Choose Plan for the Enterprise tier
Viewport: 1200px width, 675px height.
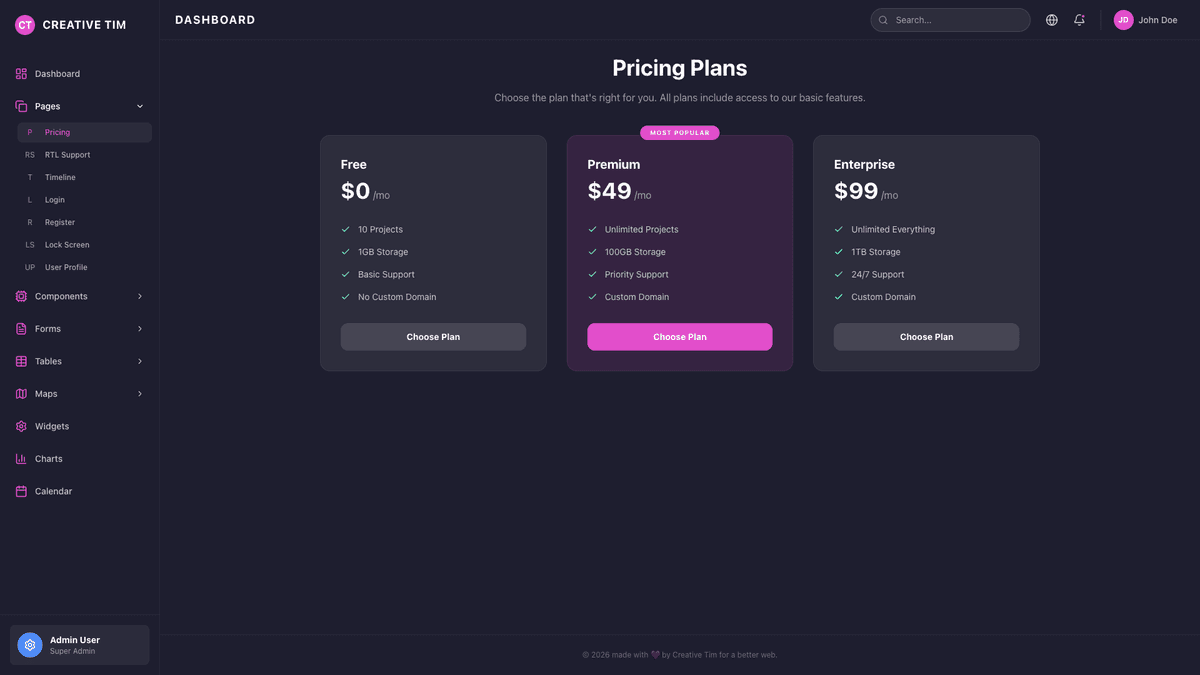[926, 336]
